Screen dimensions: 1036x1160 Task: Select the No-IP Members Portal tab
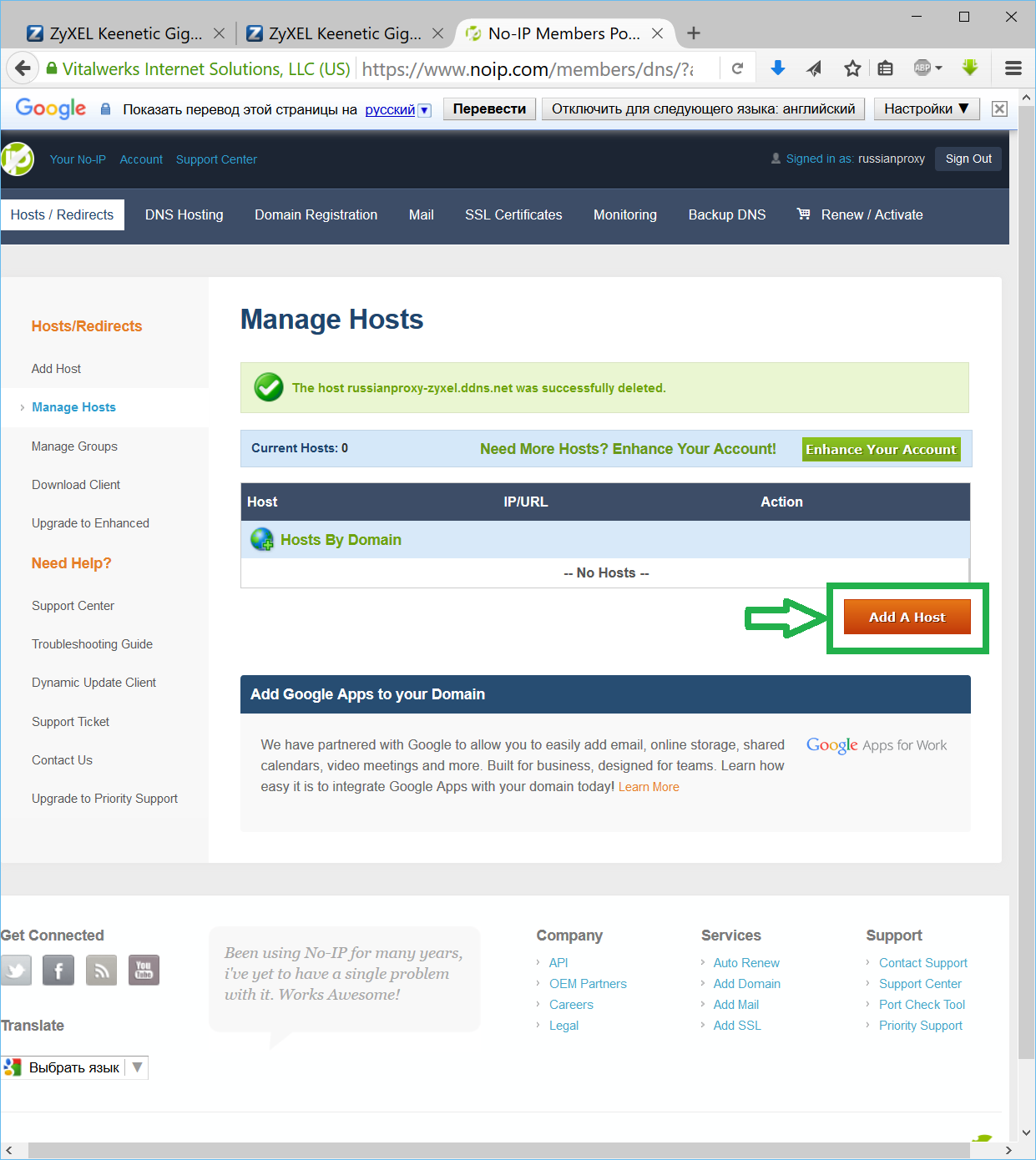[x=563, y=33]
